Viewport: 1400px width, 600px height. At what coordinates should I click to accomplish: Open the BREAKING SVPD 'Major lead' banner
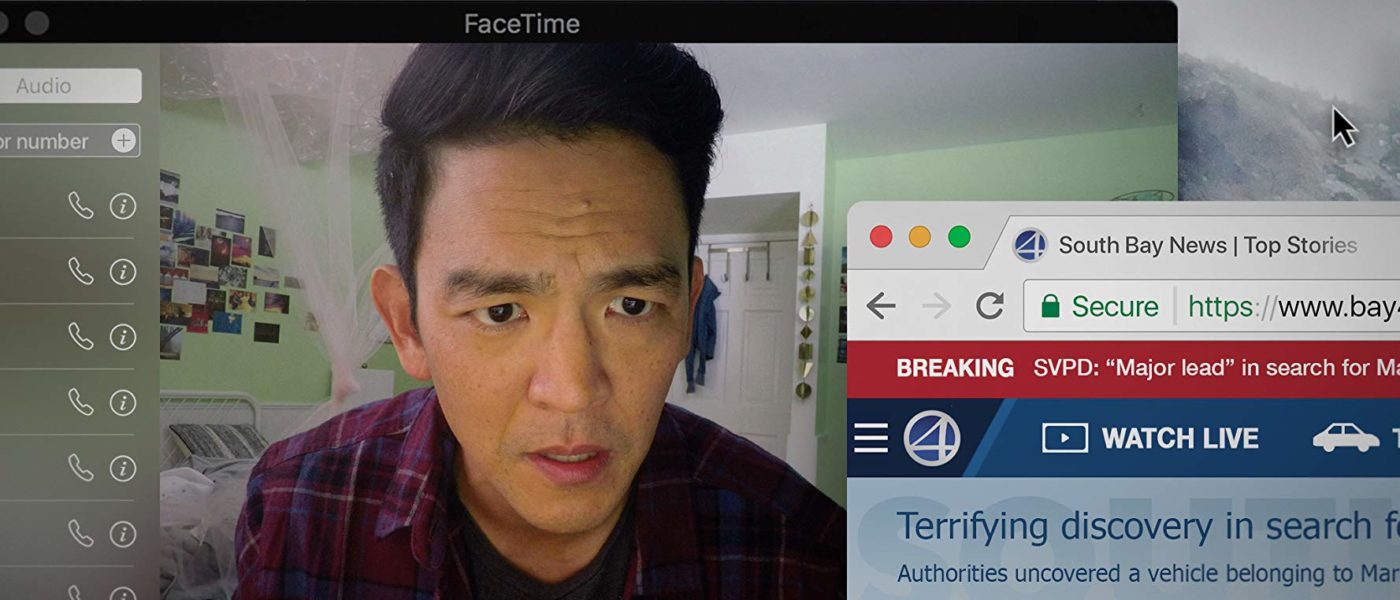(1123, 368)
